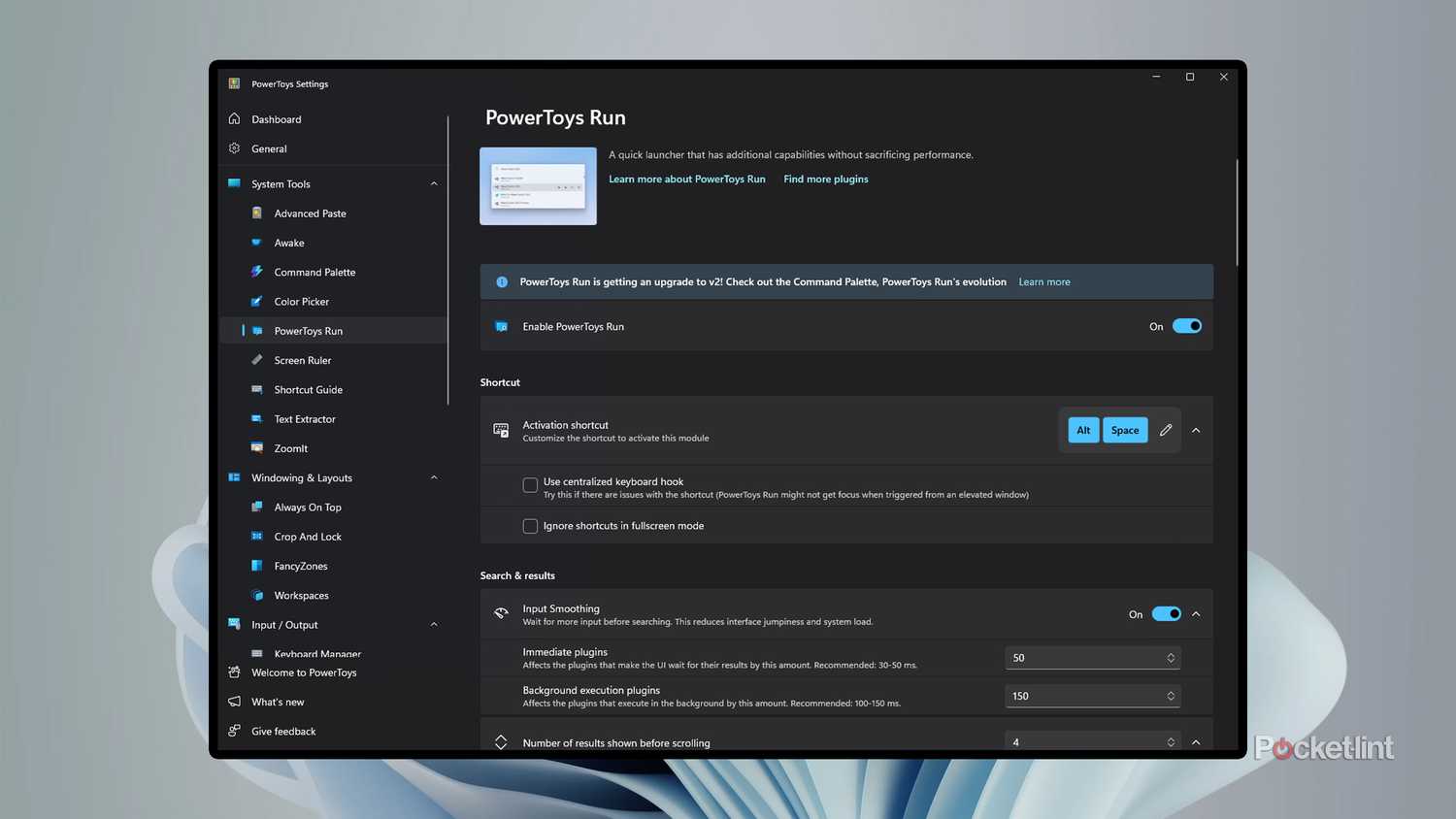Open the Text Extractor tool

[305, 418]
